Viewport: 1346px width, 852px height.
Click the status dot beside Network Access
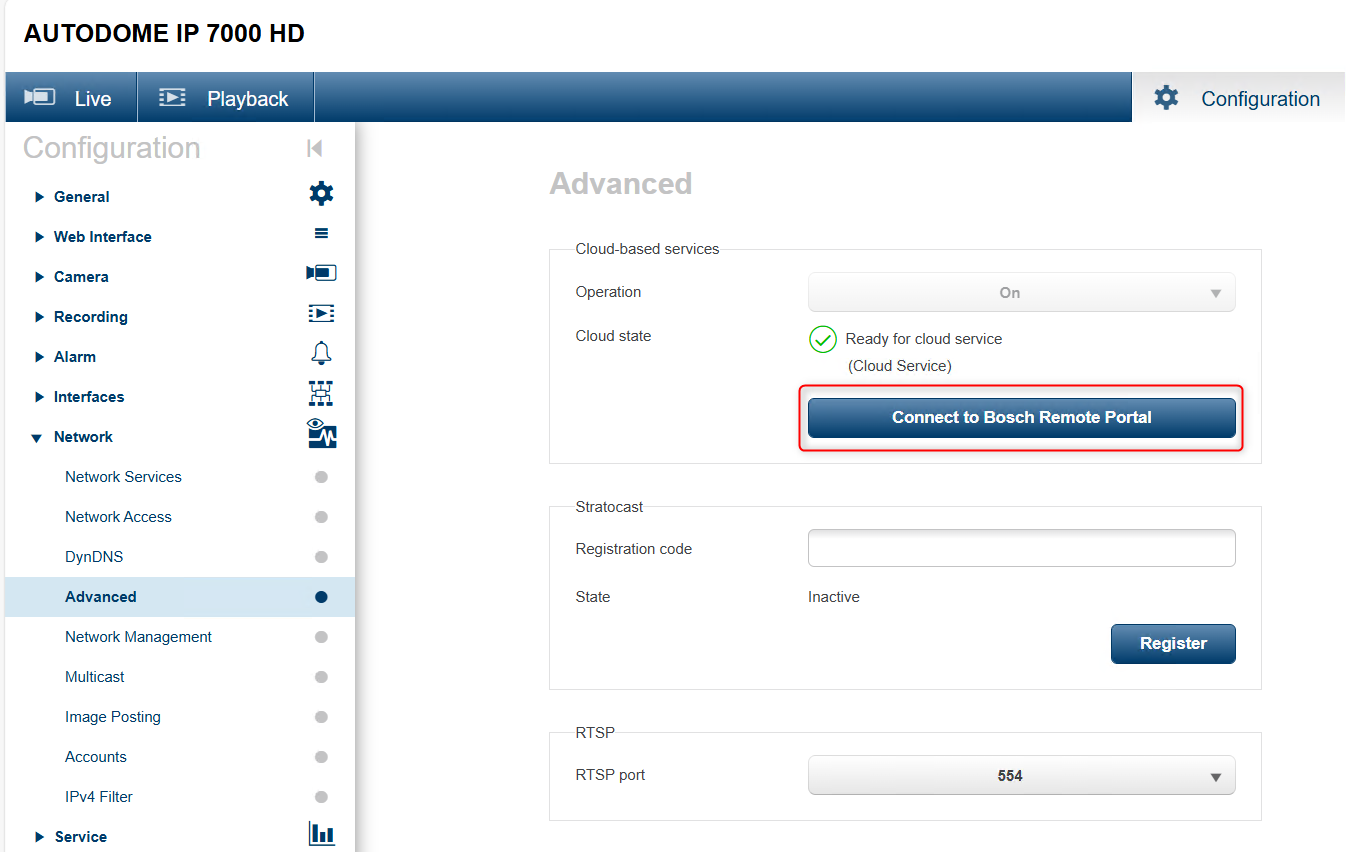tap(321, 517)
